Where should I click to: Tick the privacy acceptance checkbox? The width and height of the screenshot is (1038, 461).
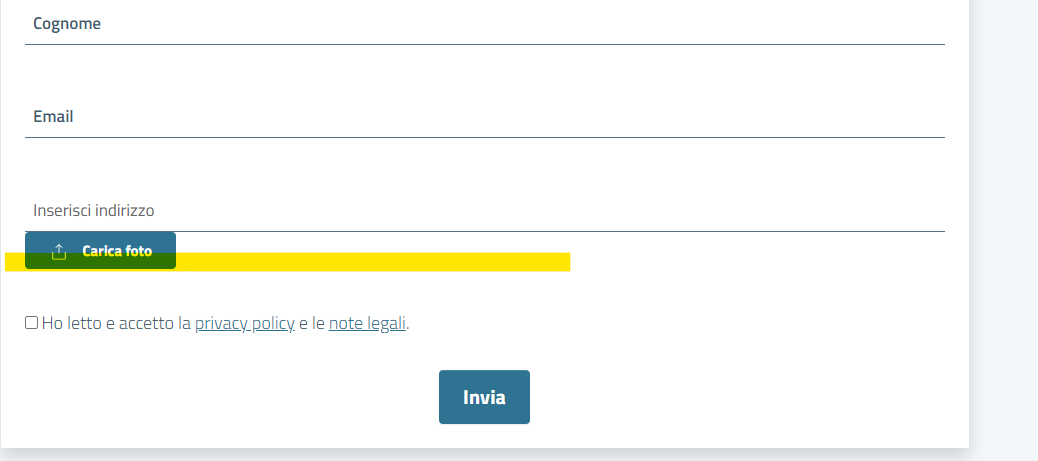[x=32, y=322]
